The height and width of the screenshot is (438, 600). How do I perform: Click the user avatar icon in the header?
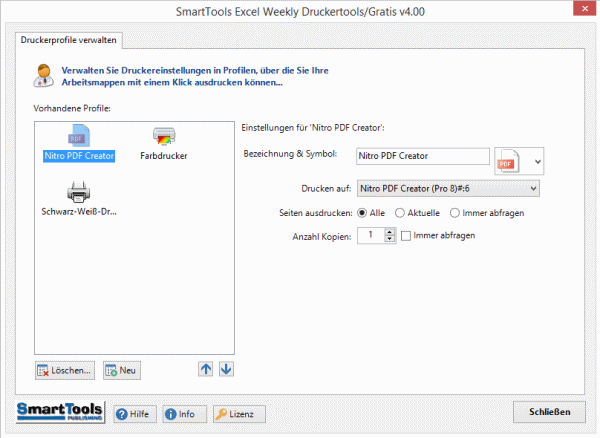point(44,75)
